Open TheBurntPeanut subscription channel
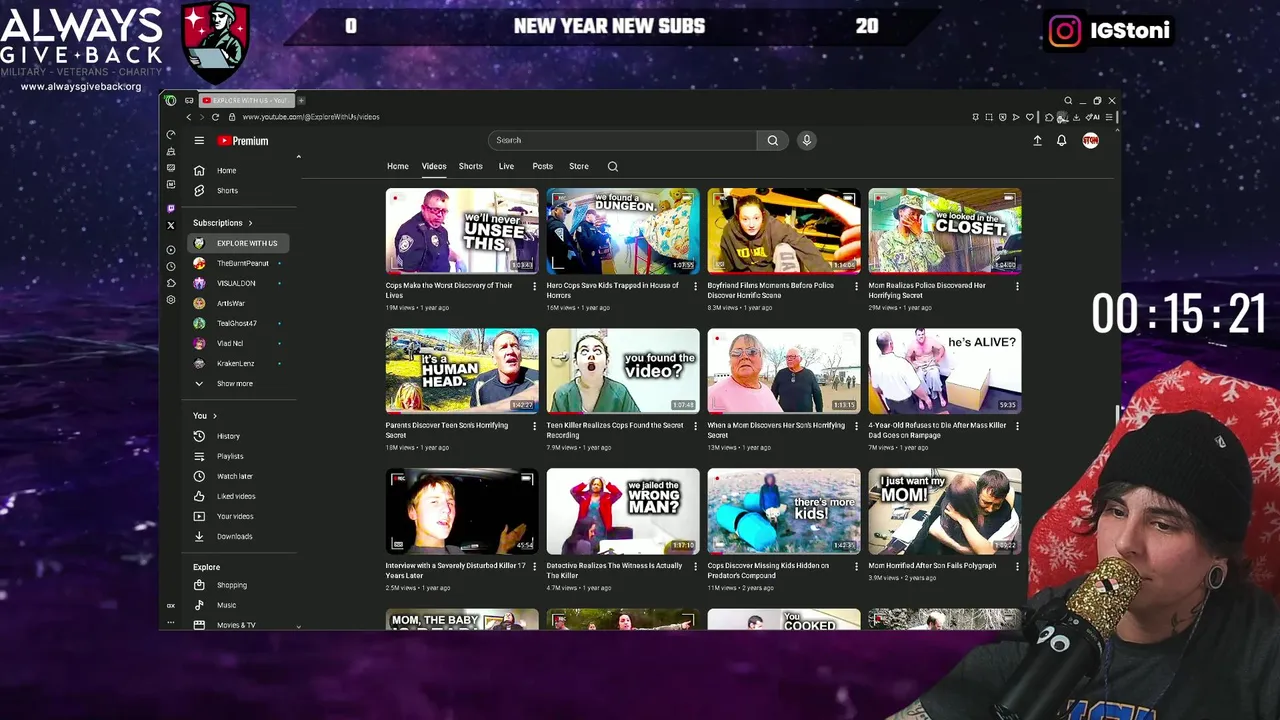 (238, 263)
